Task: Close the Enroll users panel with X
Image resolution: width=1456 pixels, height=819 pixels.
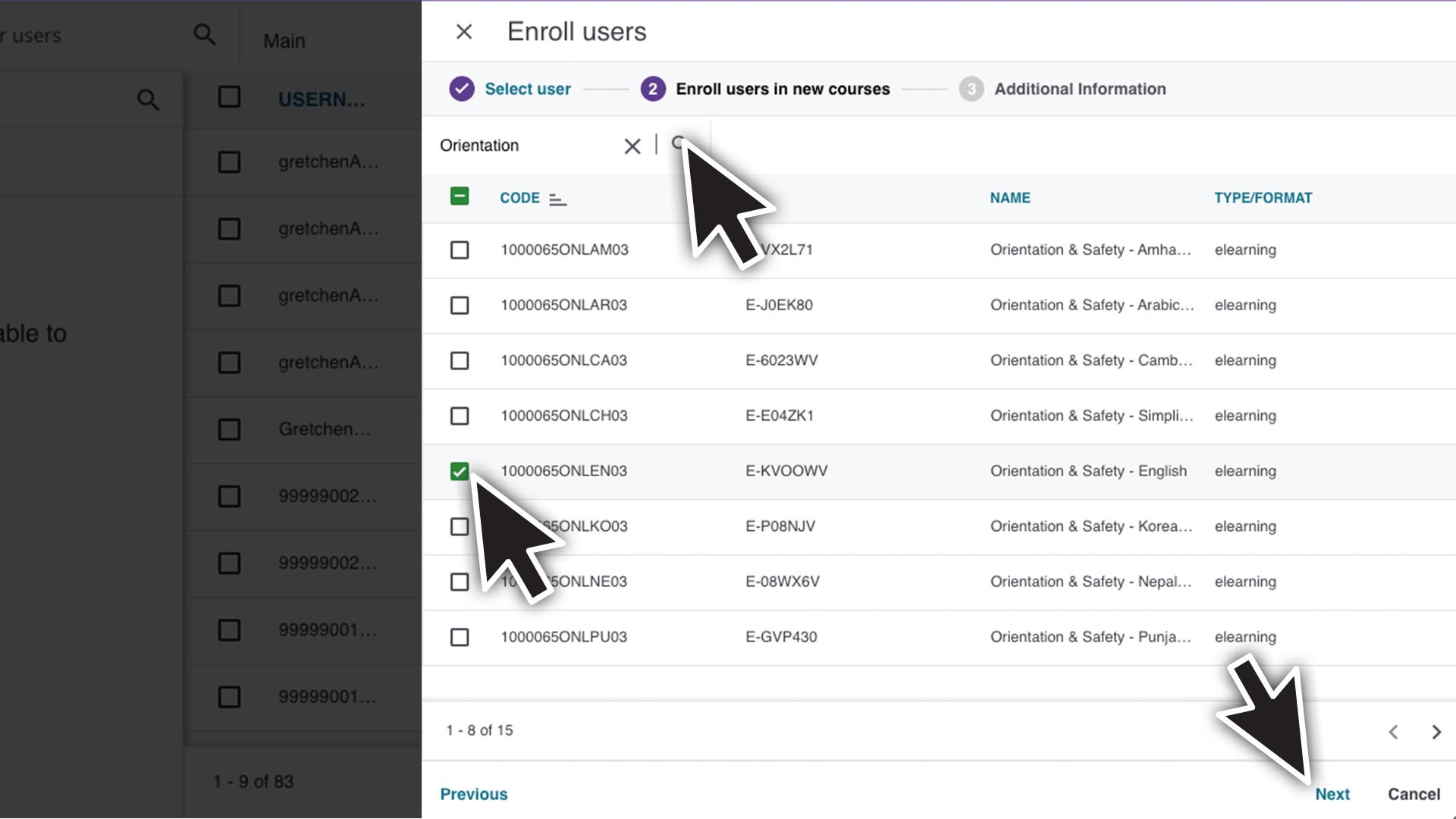Action: point(464,32)
